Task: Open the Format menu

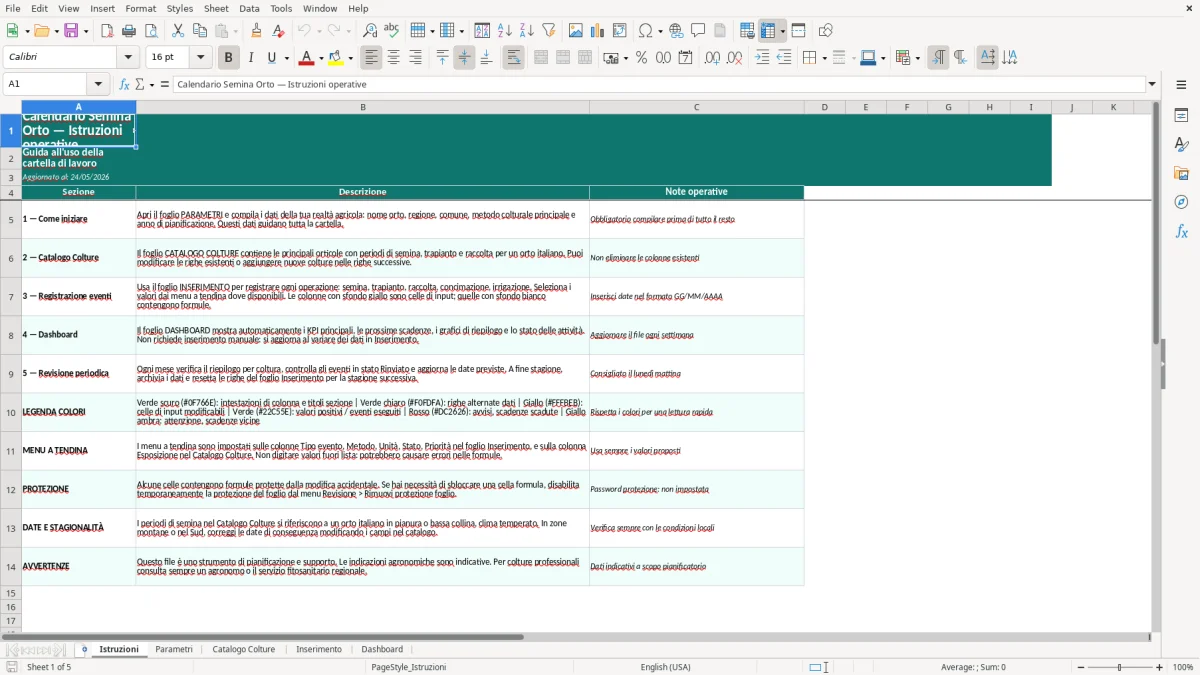Action: [x=141, y=8]
